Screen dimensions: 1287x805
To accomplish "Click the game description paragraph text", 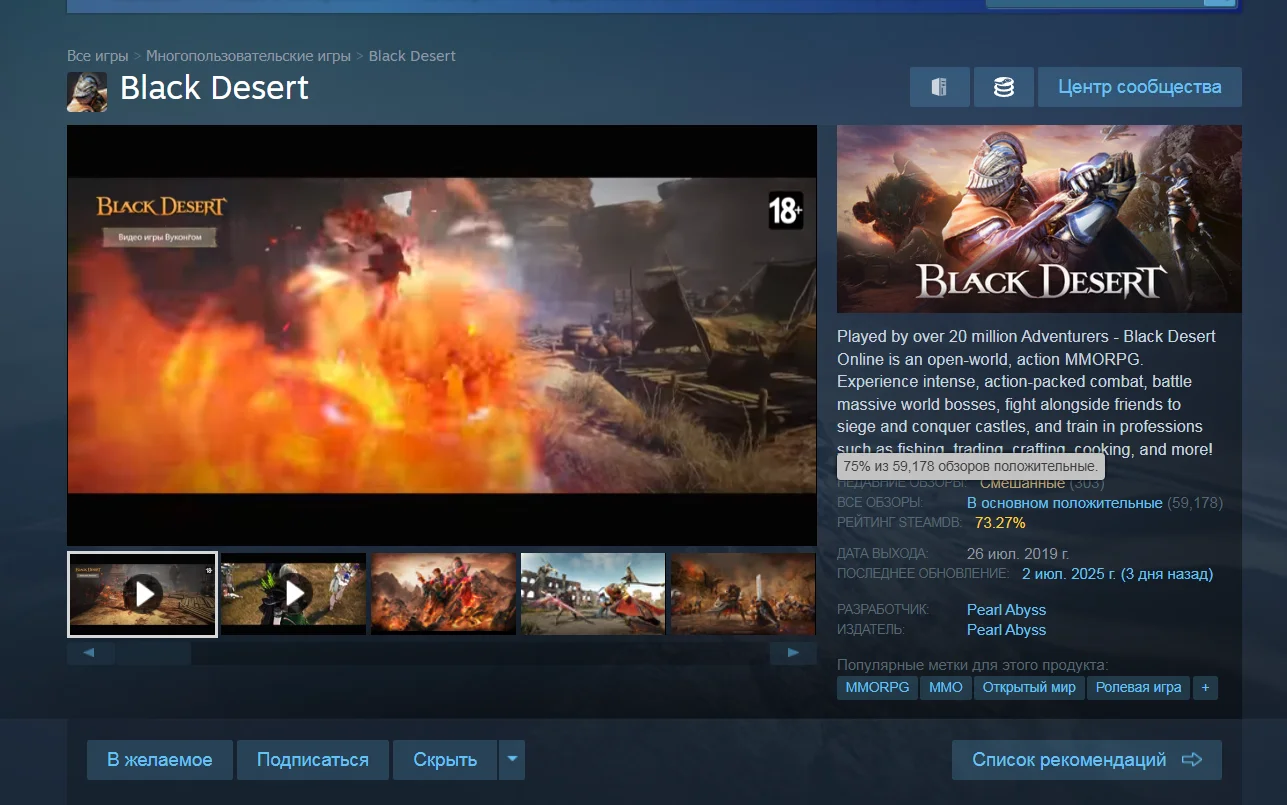I will pyautogui.click(x=1027, y=393).
